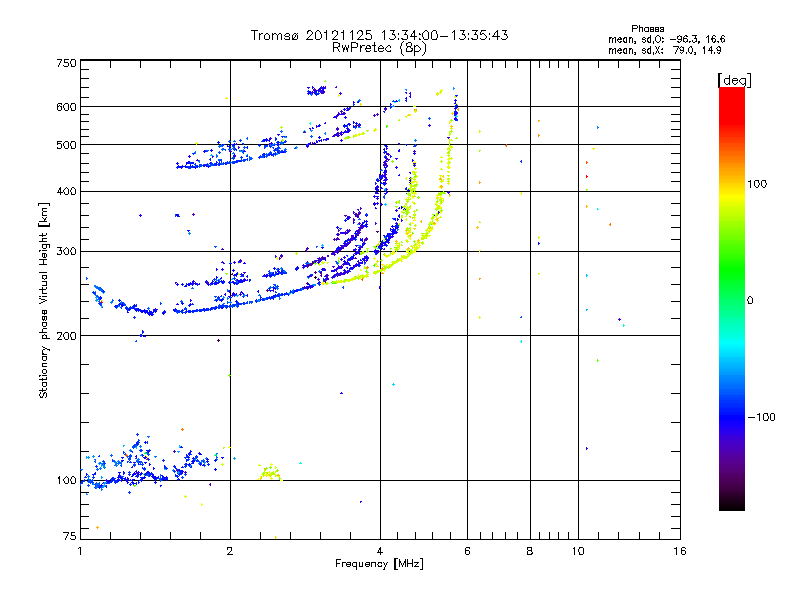Screen dimensions: 800x600
Task: Select the "mean, sd,X: 79.0, 14.9" line
Action: (x=664, y=50)
